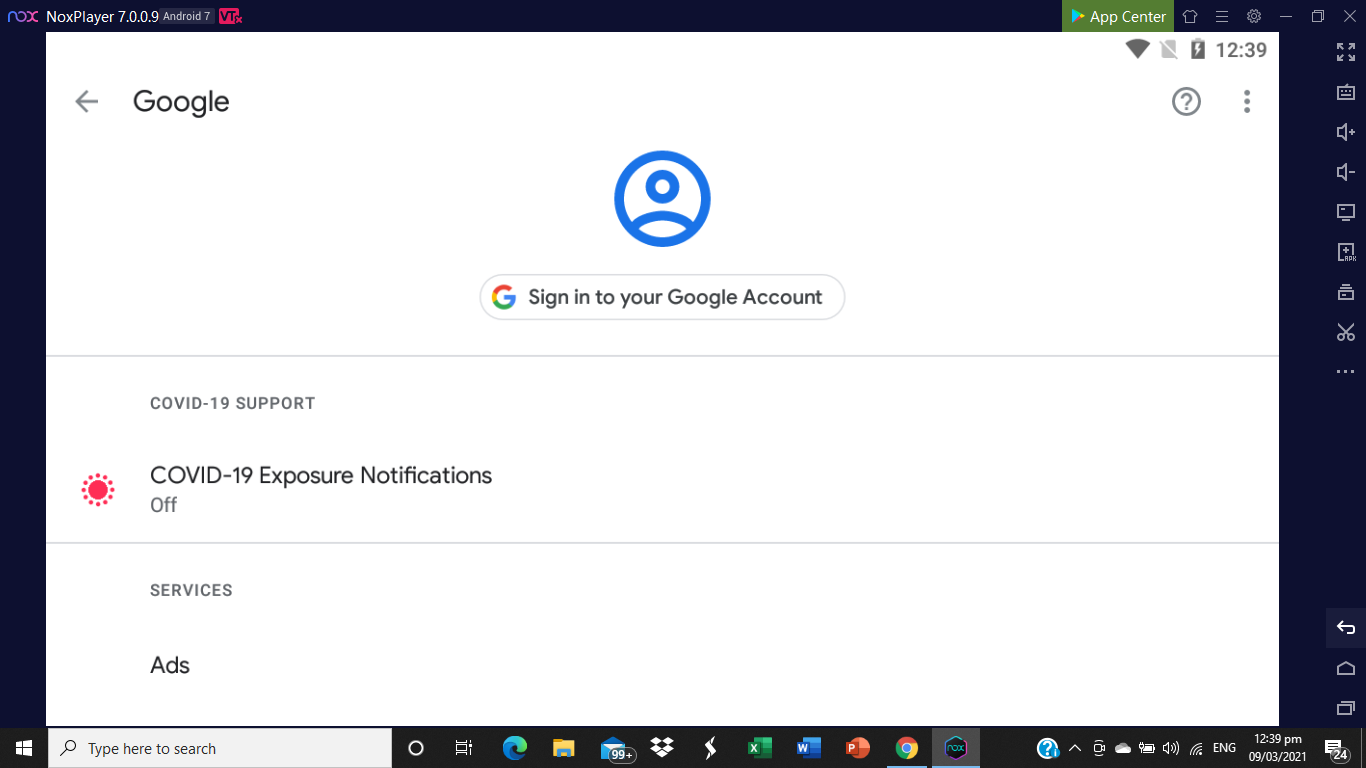Open Nox App Center
This screenshot has height=768, width=1366.
(x=1117, y=16)
